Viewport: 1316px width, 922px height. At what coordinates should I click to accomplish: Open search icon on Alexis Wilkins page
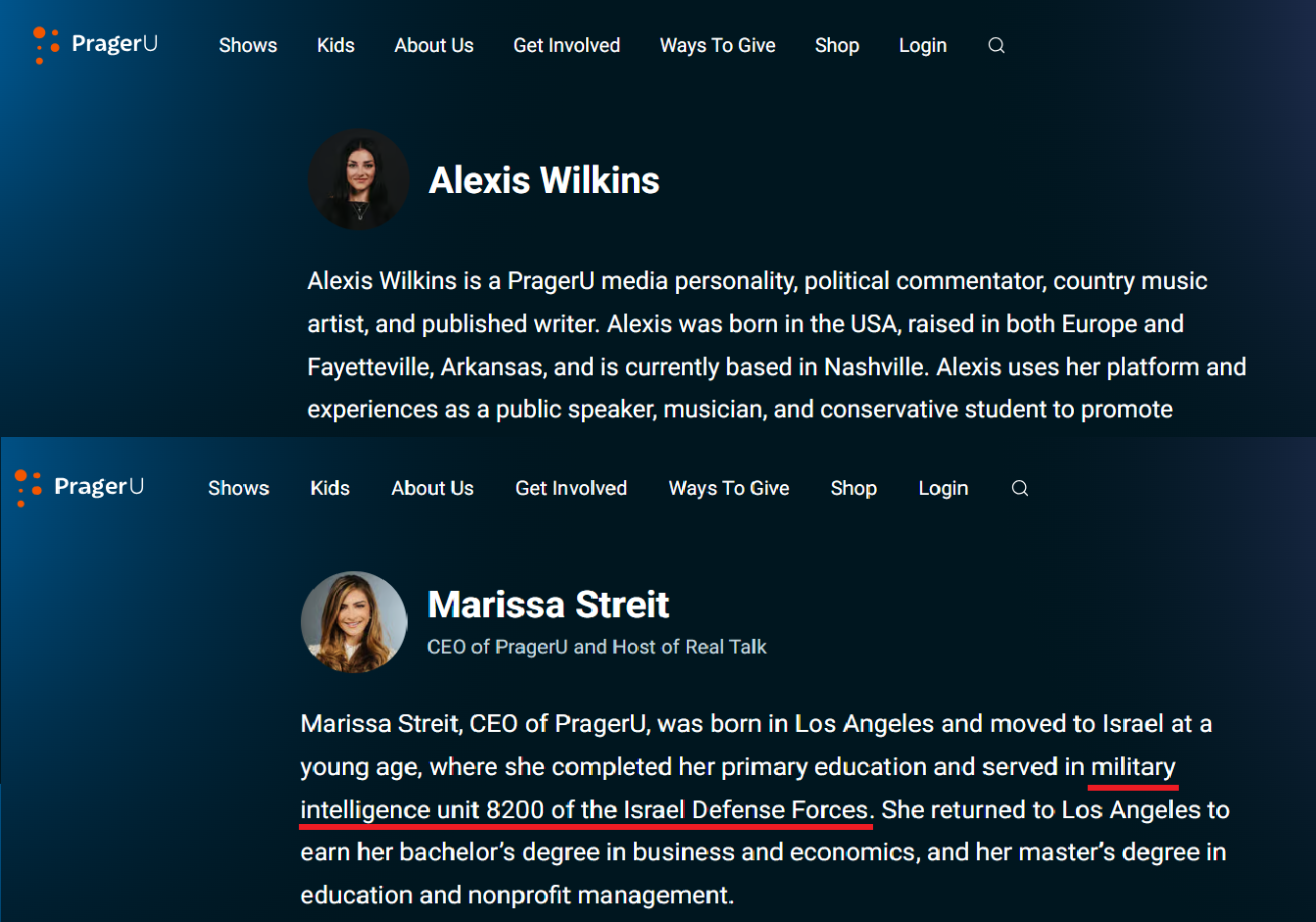[997, 45]
